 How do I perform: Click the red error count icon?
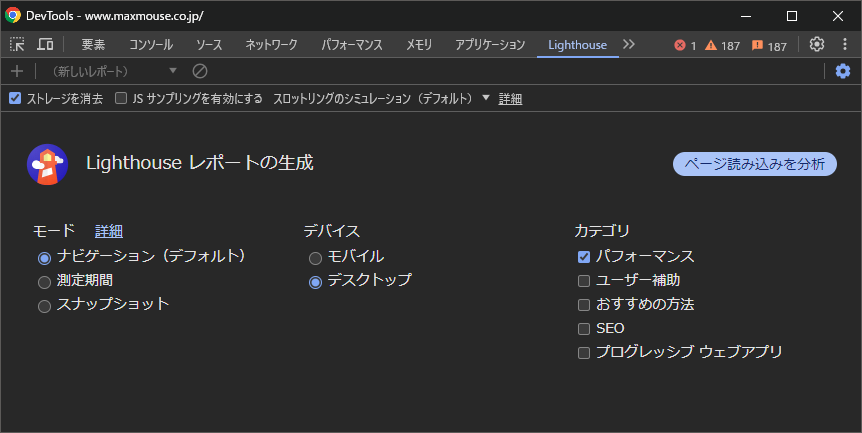[x=680, y=45]
